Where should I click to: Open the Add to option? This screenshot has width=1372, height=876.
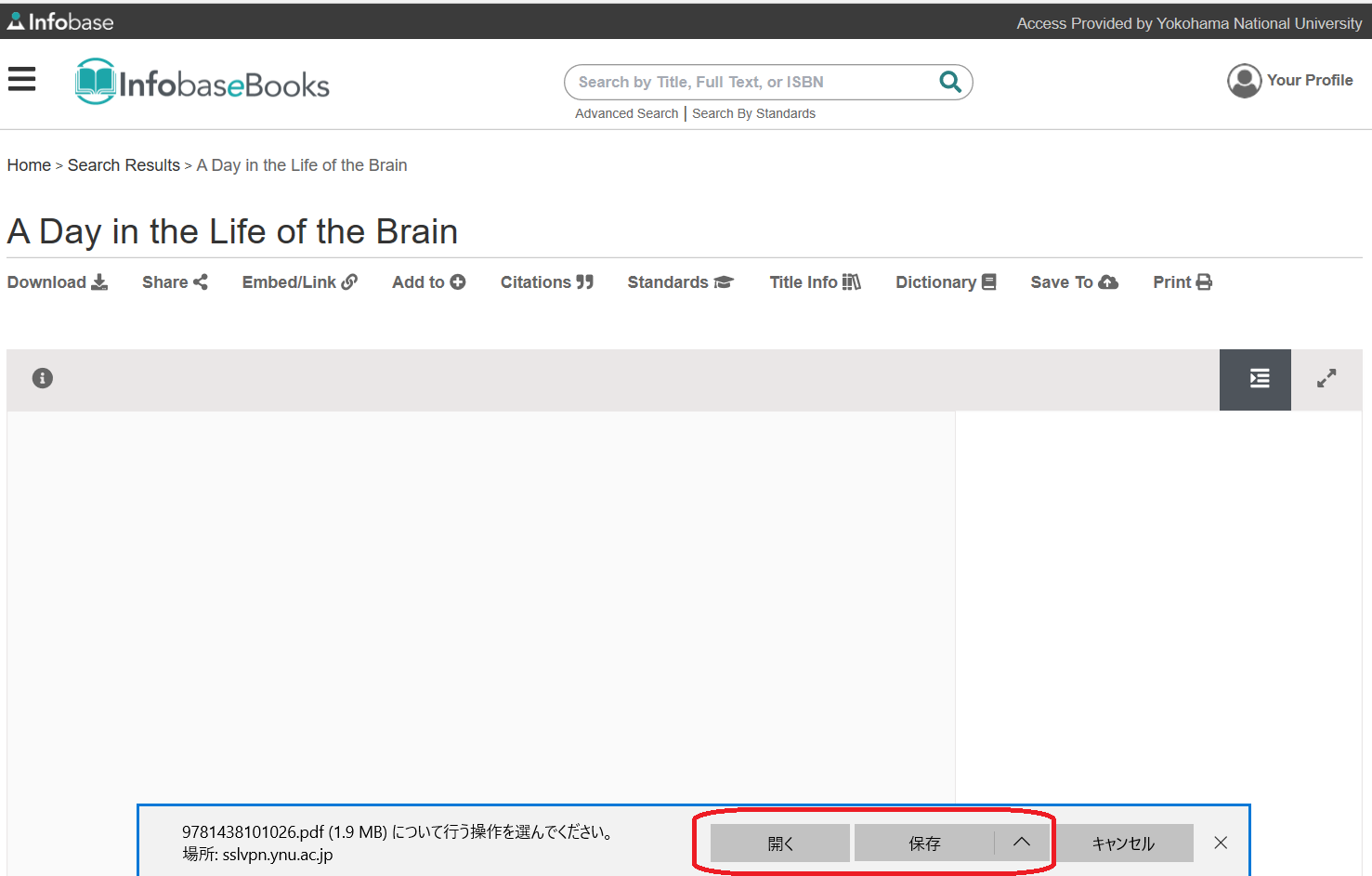tap(429, 282)
